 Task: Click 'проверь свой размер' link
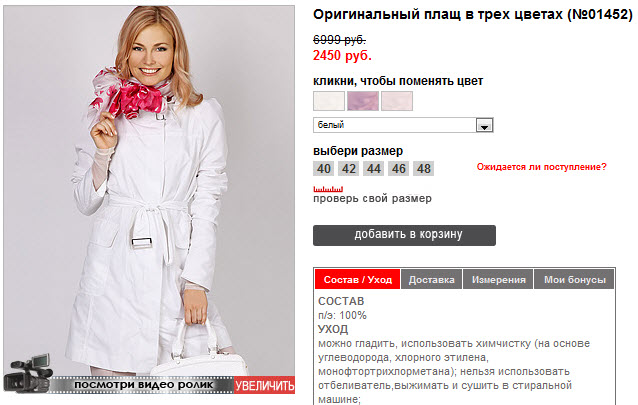pos(372,199)
